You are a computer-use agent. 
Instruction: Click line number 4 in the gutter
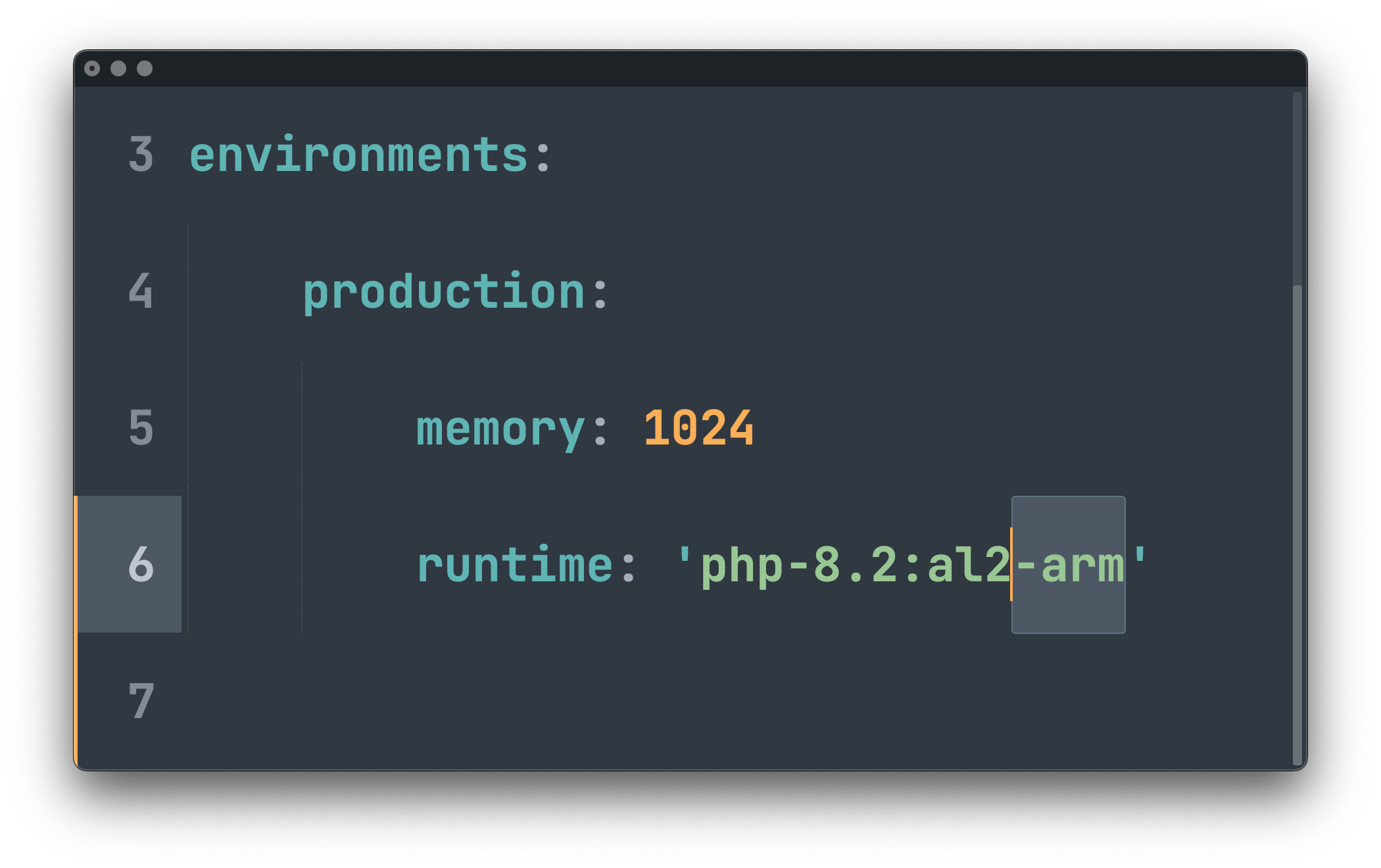141,291
